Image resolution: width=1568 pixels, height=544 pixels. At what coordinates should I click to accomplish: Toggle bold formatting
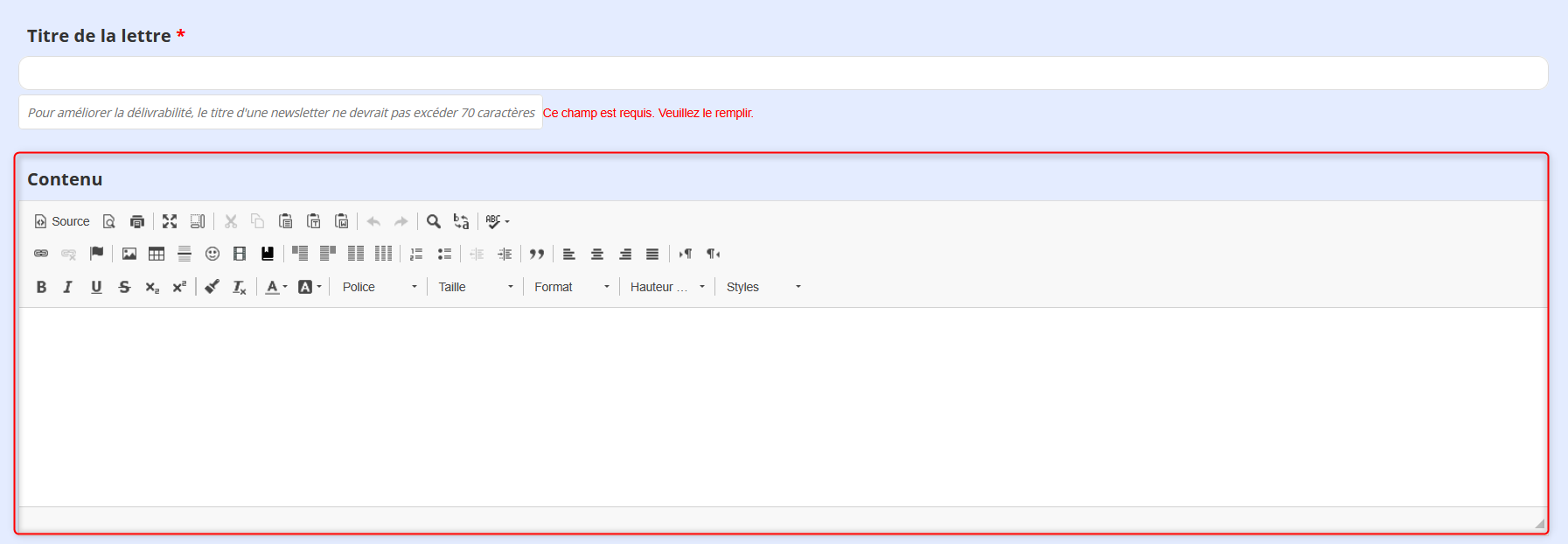tap(41, 287)
